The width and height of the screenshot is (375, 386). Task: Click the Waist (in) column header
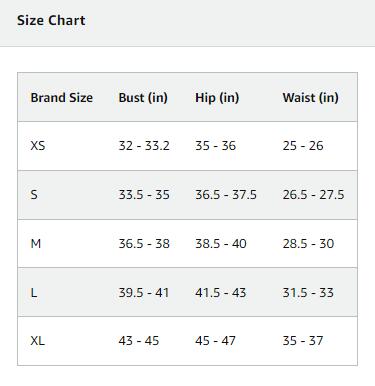[x=310, y=97]
